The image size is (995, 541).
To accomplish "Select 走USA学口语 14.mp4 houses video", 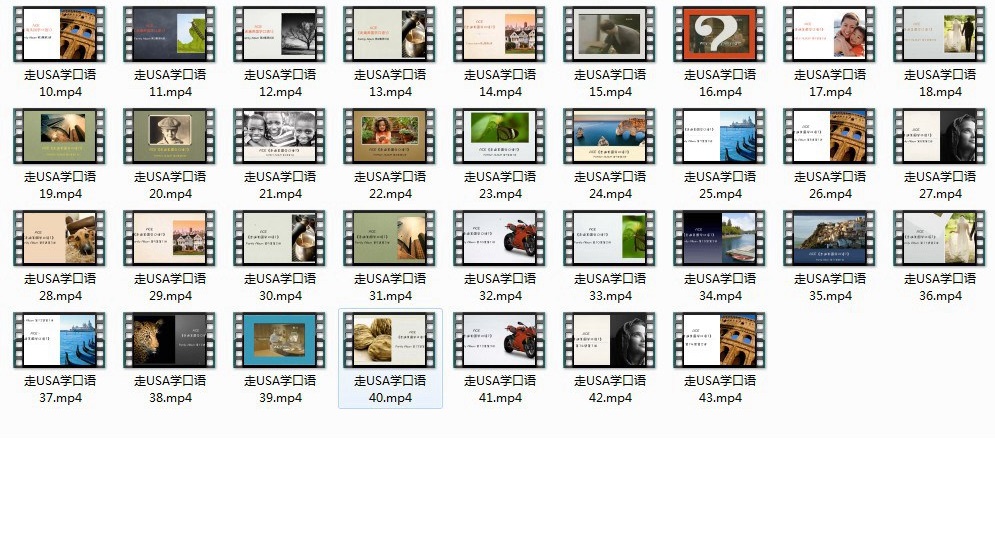I will click(x=500, y=35).
